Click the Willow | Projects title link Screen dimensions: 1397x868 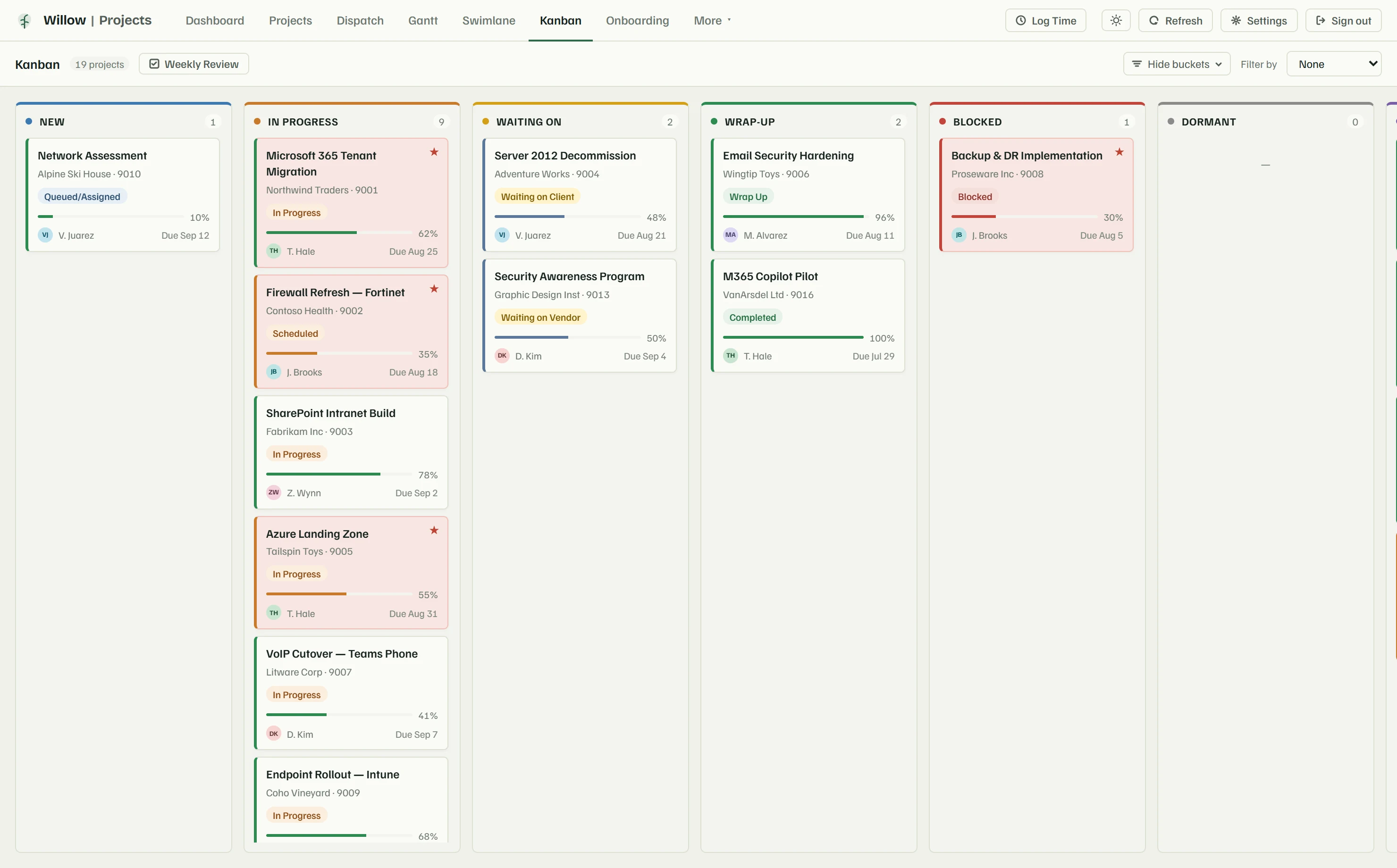[x=98, y=20]
